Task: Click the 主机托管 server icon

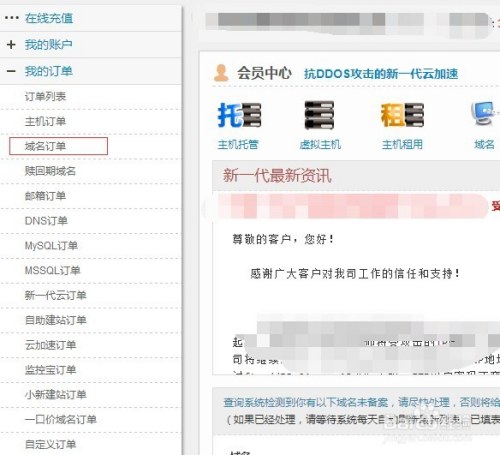Action: click(239, 115)
